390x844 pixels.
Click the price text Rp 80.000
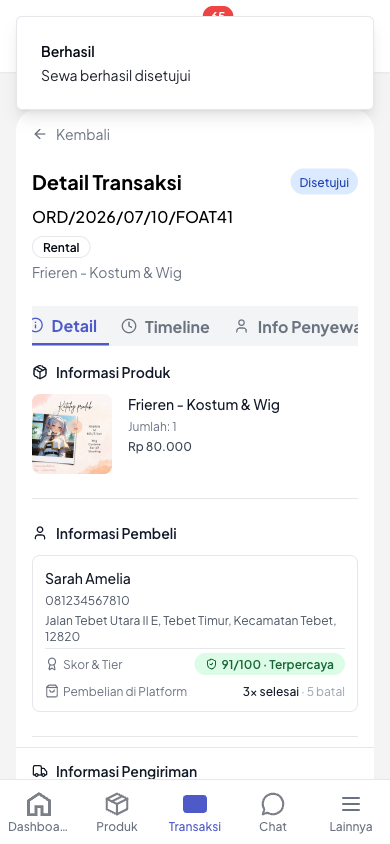tap(160, 447)
